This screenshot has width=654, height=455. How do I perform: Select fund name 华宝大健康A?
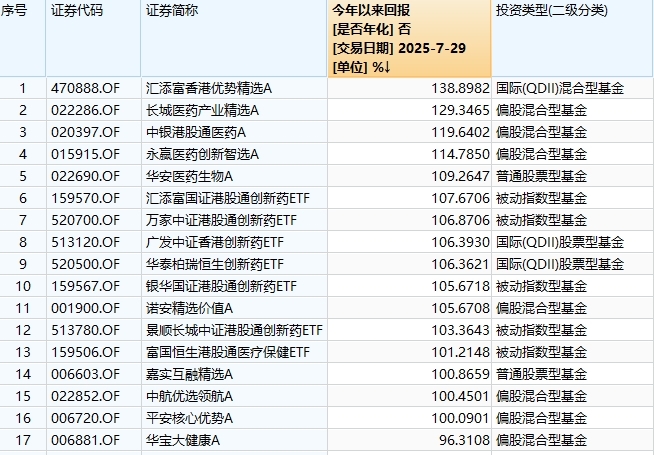pyautogui.click(x=183, y=440)
